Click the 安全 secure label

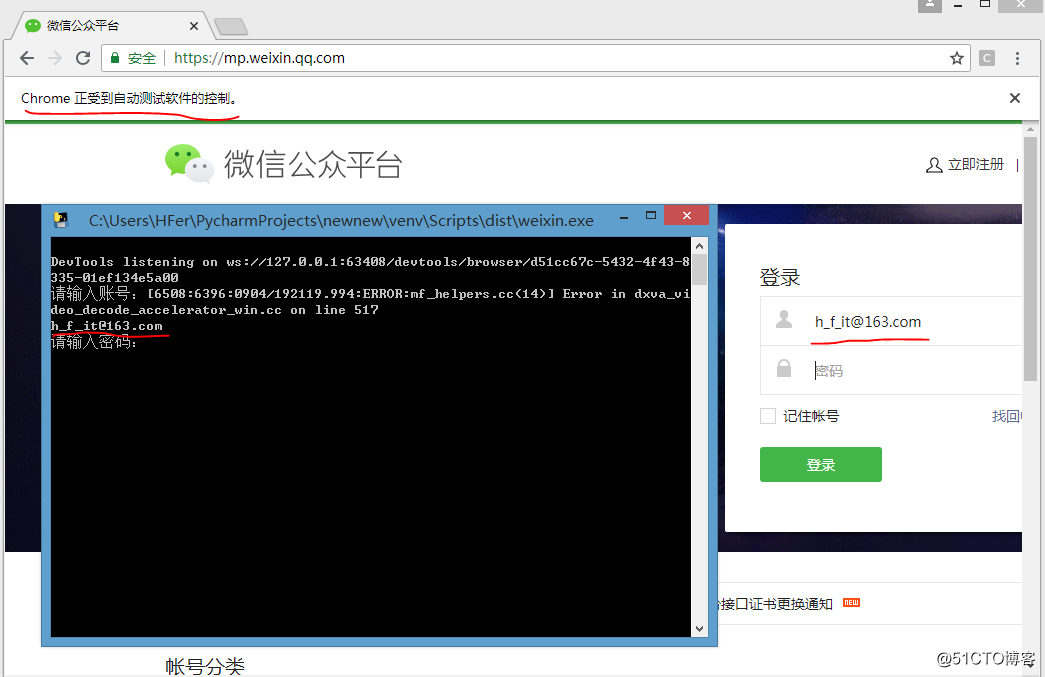pyautogui.click(x=141, y=58)
